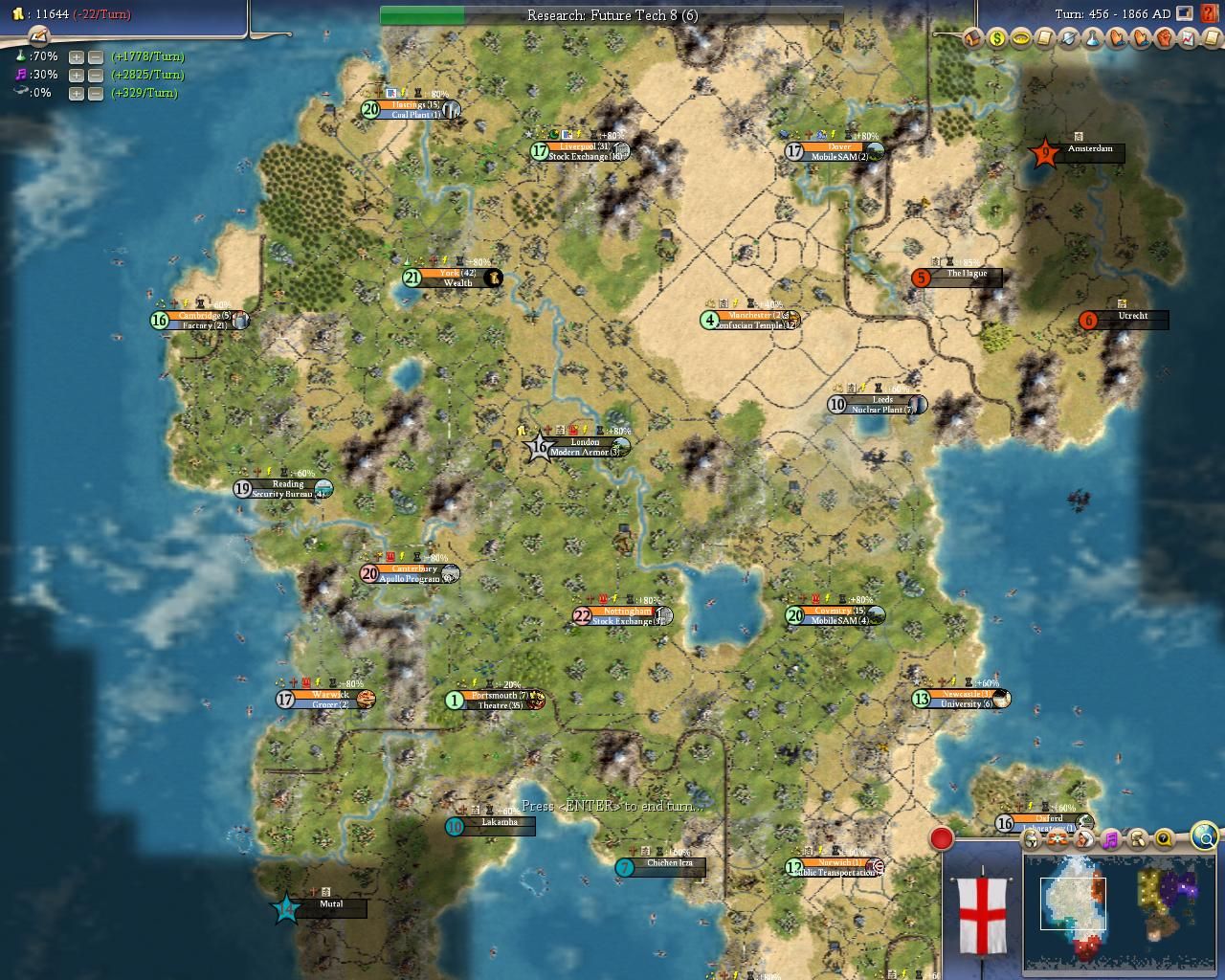Click Reading's Security Bureau production icon

[323, 489]
